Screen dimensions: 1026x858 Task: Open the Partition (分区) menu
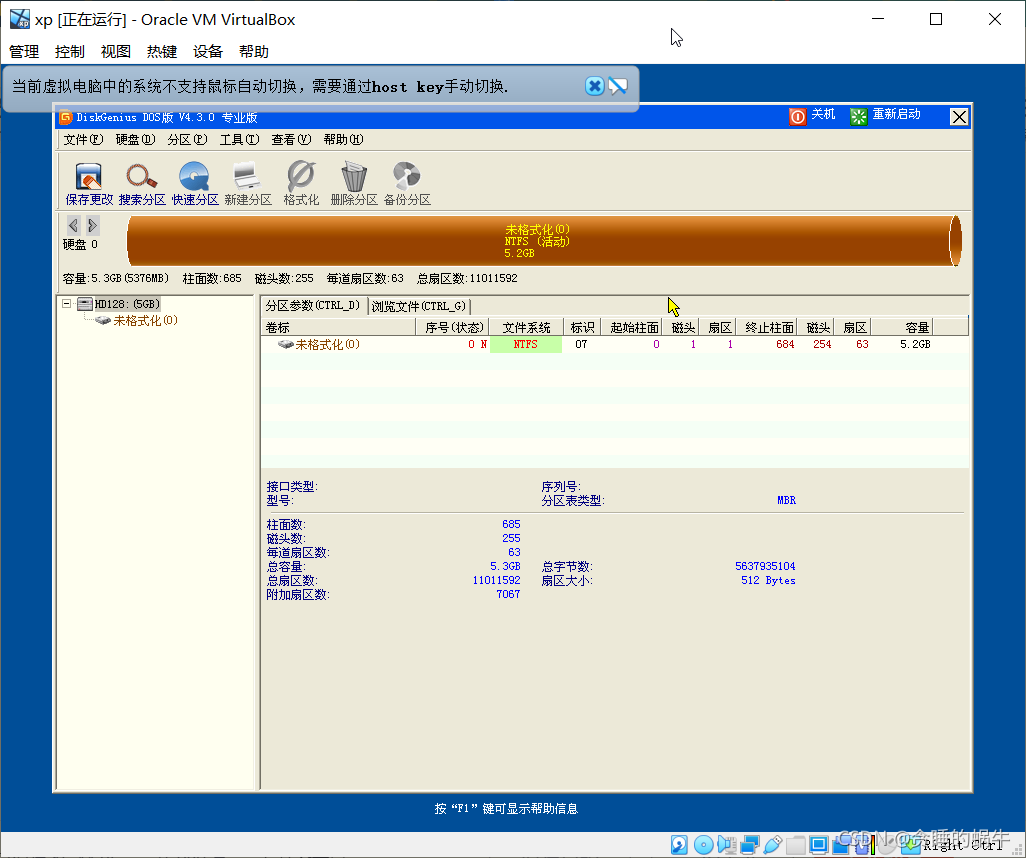point(187,139)
